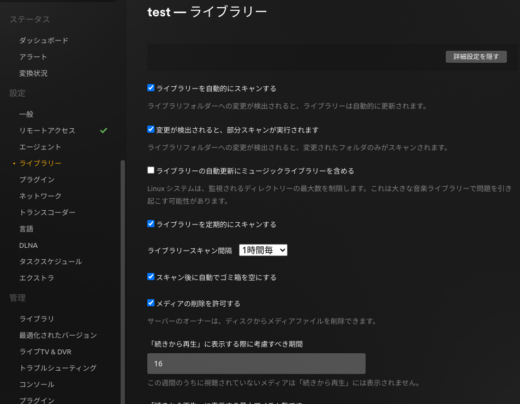Click the continue-watching weeks input field
The image size is (520, 404).
(256, 364)
